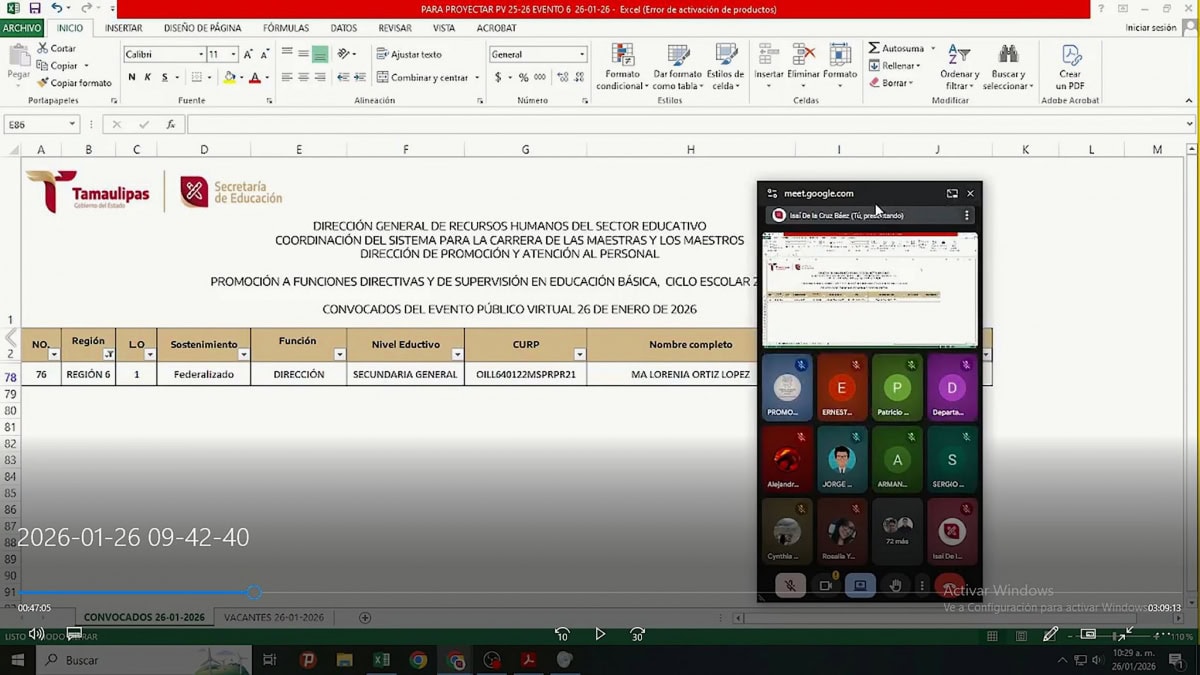Switch to the FÓRMULAS ribbon tab

285,28
